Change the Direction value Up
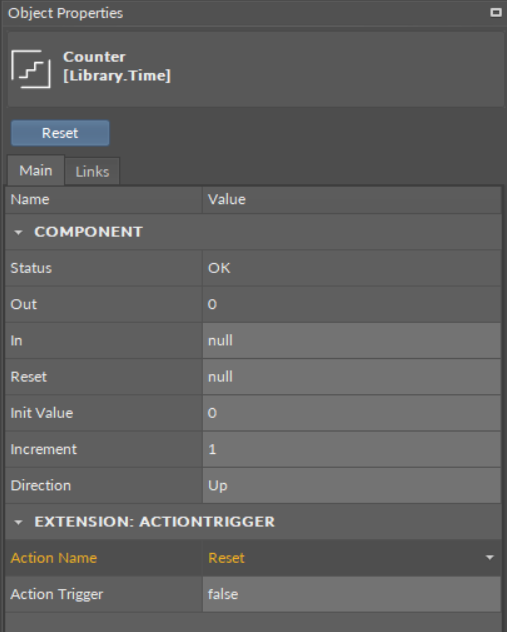Image resolution: width=507 pixels, height=632 pixels. [351, 486]
